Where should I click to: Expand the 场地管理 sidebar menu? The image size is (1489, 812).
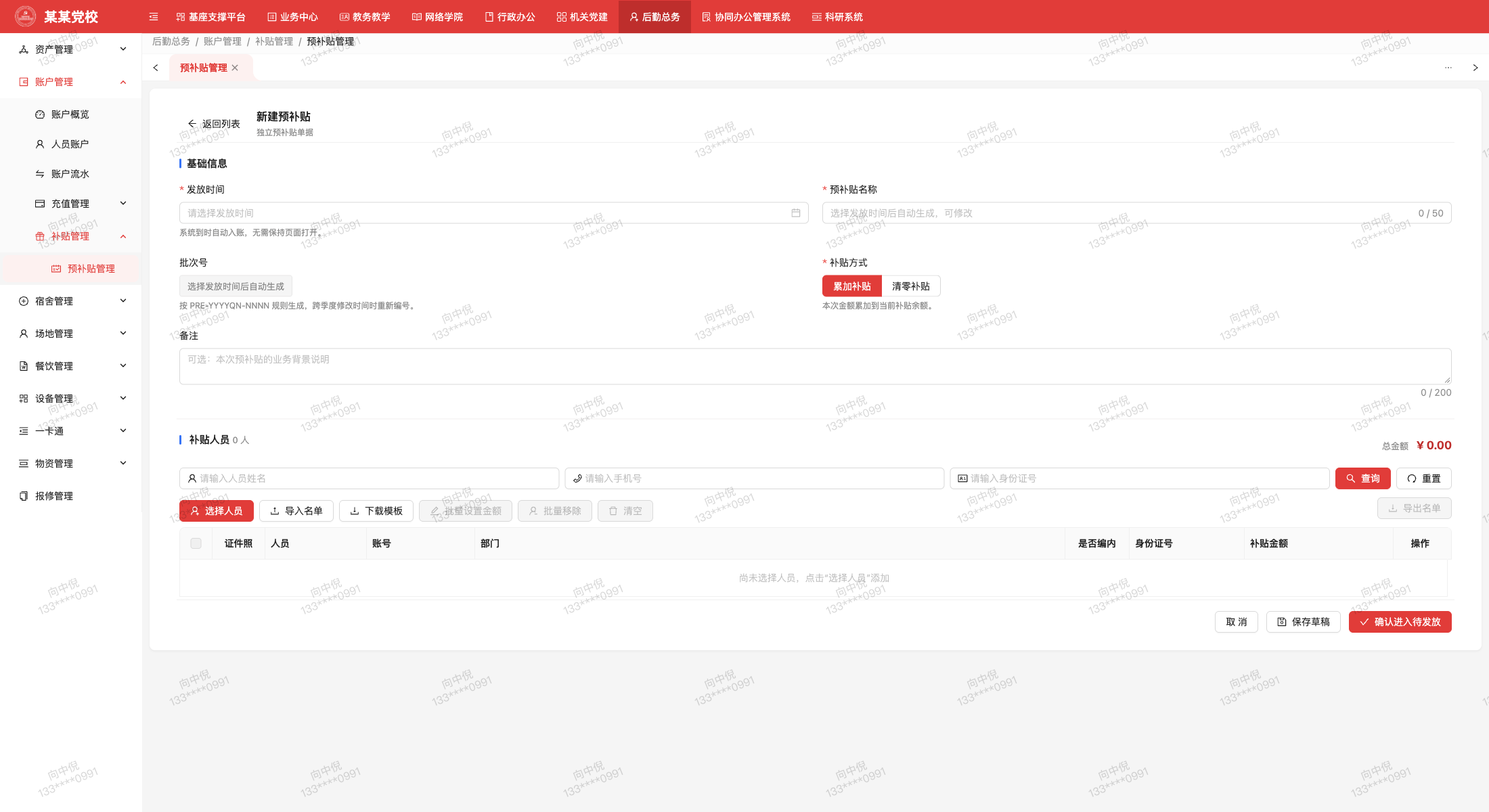[70, 334]
